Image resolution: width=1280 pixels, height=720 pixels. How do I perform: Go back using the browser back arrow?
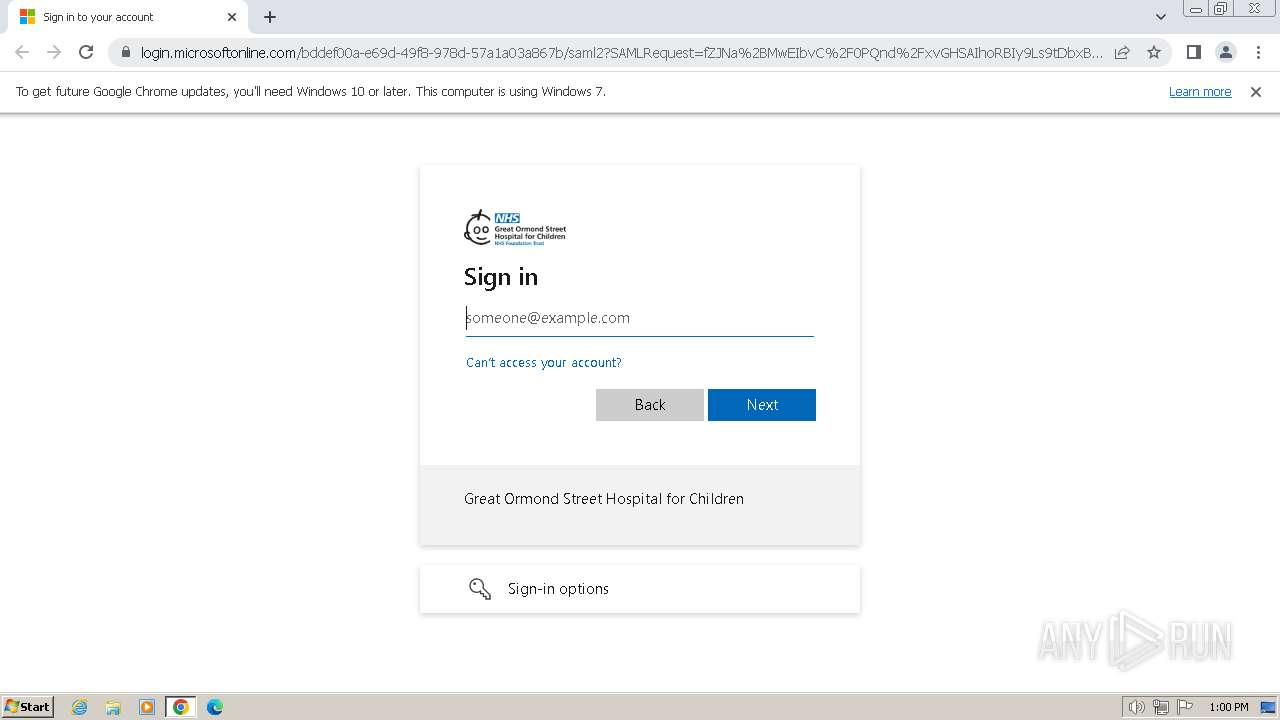point(22,52)
